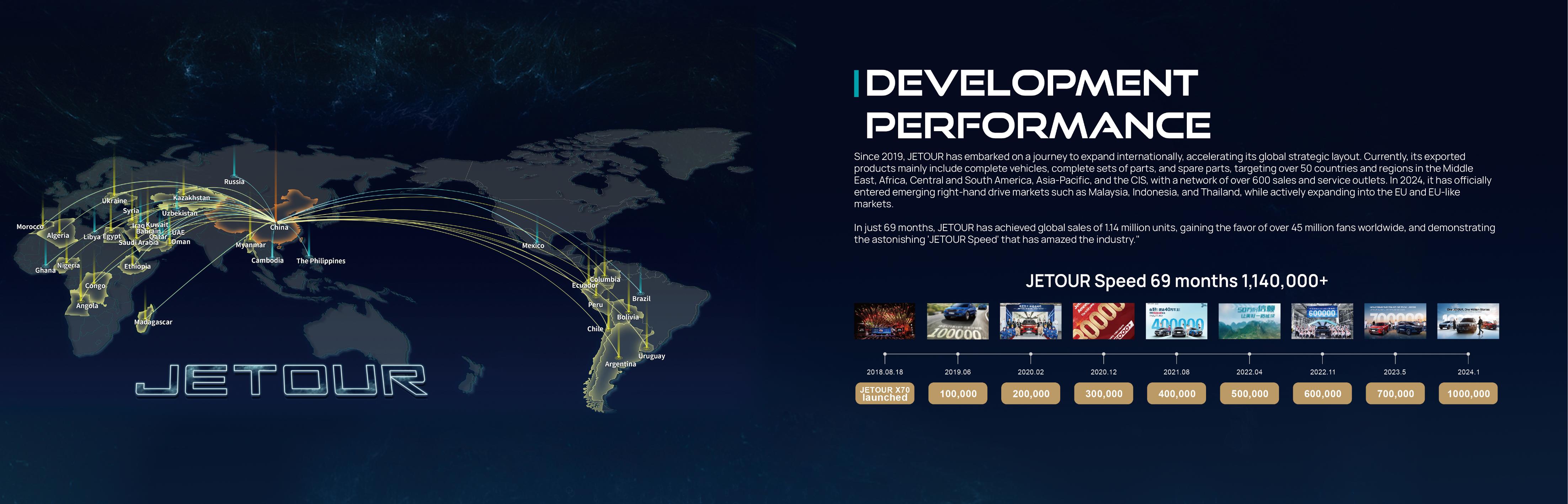Image resolution: width=1568 pixels, height=504 pixels.
Task: Click the Morocco map label
Action: coord(30,226)
